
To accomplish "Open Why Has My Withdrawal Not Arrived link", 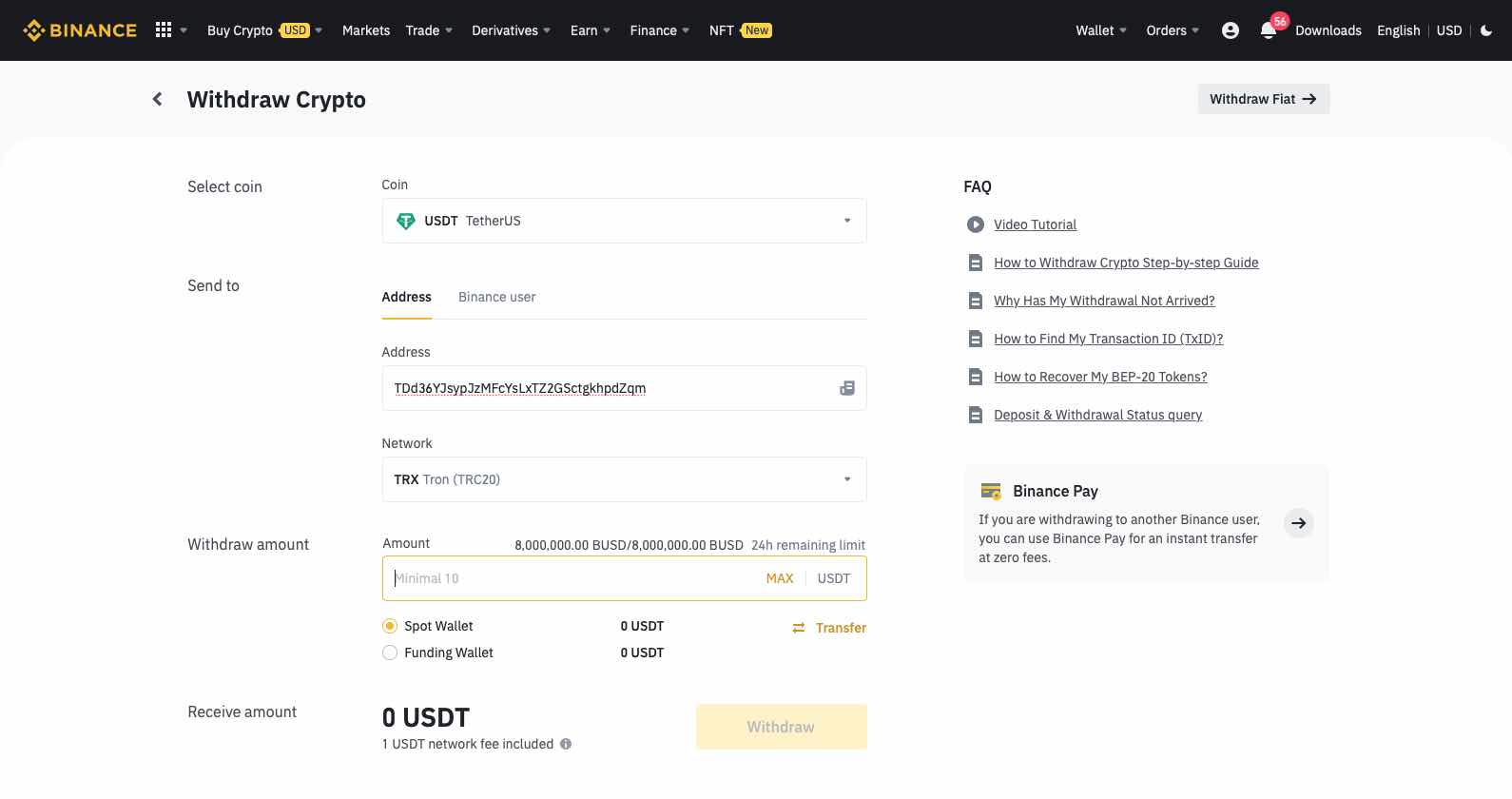I will pyautogui.click(x=1104, y=301).
